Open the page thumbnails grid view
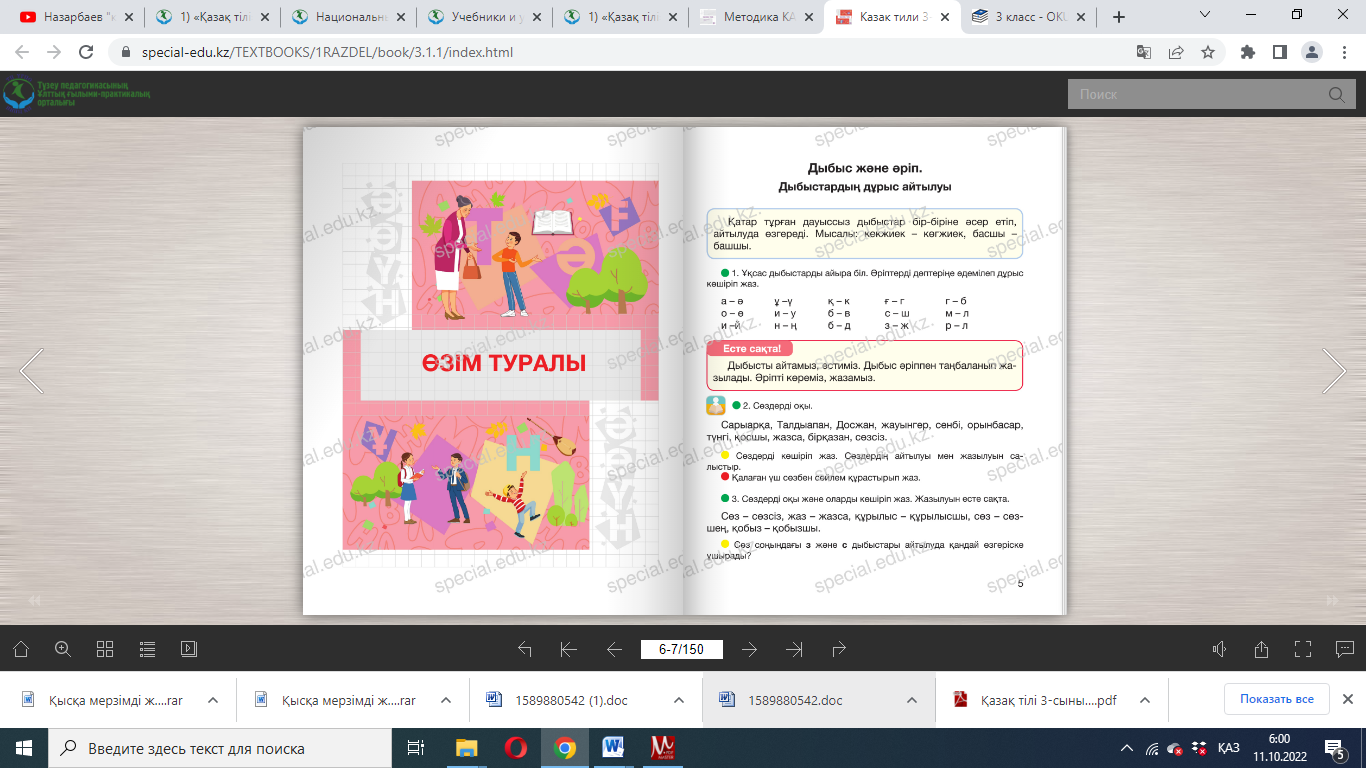1366x768 pixels. coord(105,649)
